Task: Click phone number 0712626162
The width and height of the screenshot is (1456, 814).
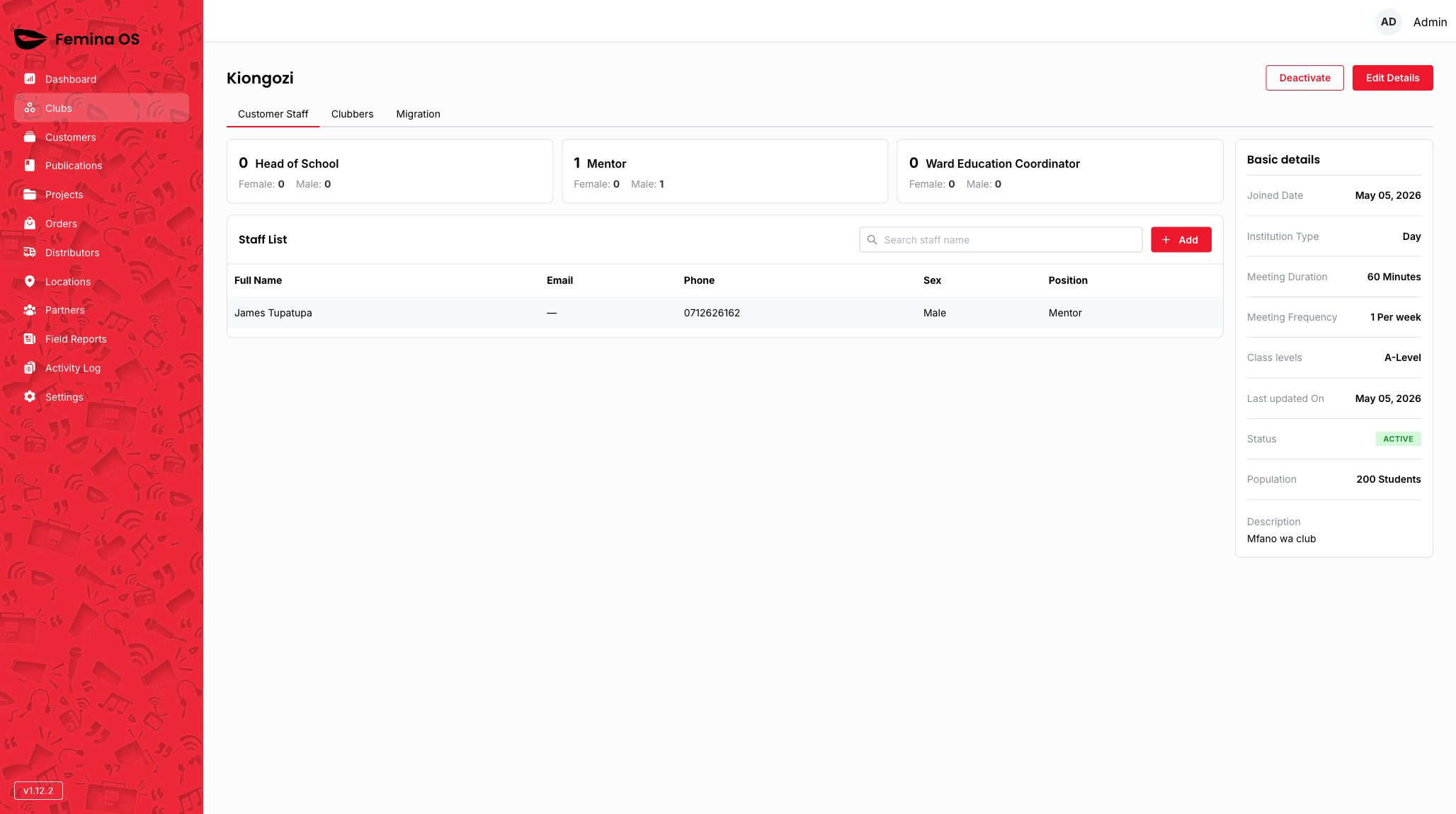Action: click(x=712, y=313)
